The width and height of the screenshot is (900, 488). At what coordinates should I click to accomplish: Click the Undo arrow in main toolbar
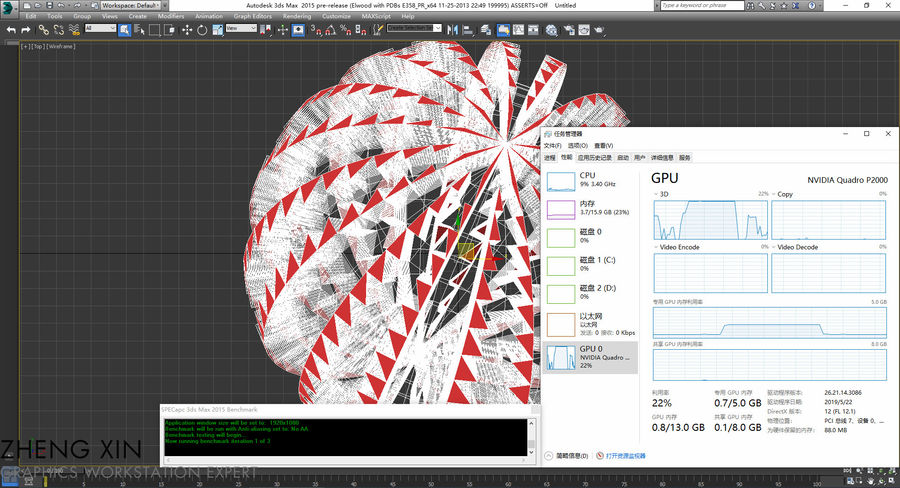11,30
